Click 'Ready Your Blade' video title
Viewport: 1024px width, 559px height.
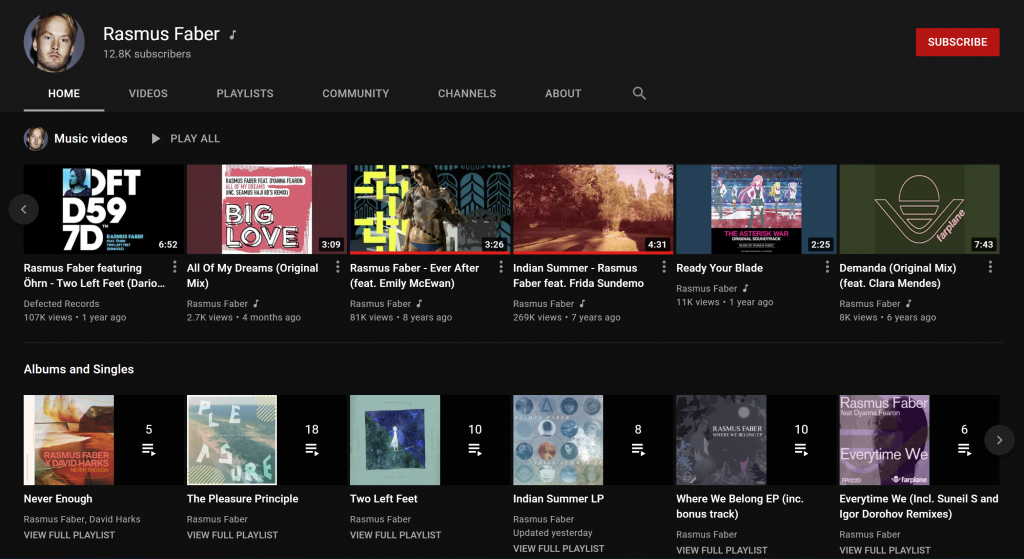click(x=720, y=268)
